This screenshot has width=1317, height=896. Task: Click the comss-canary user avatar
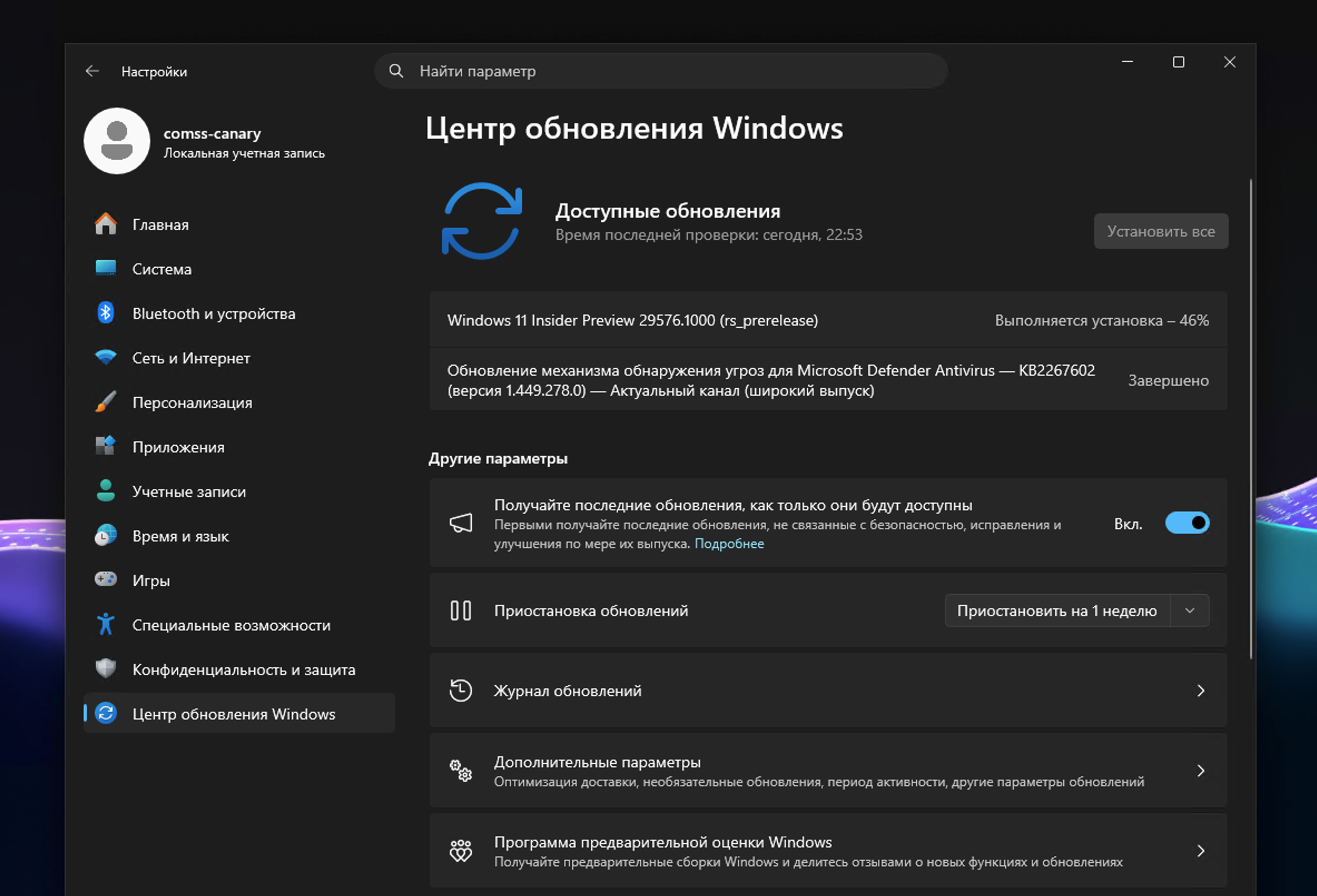click(117, 141)
